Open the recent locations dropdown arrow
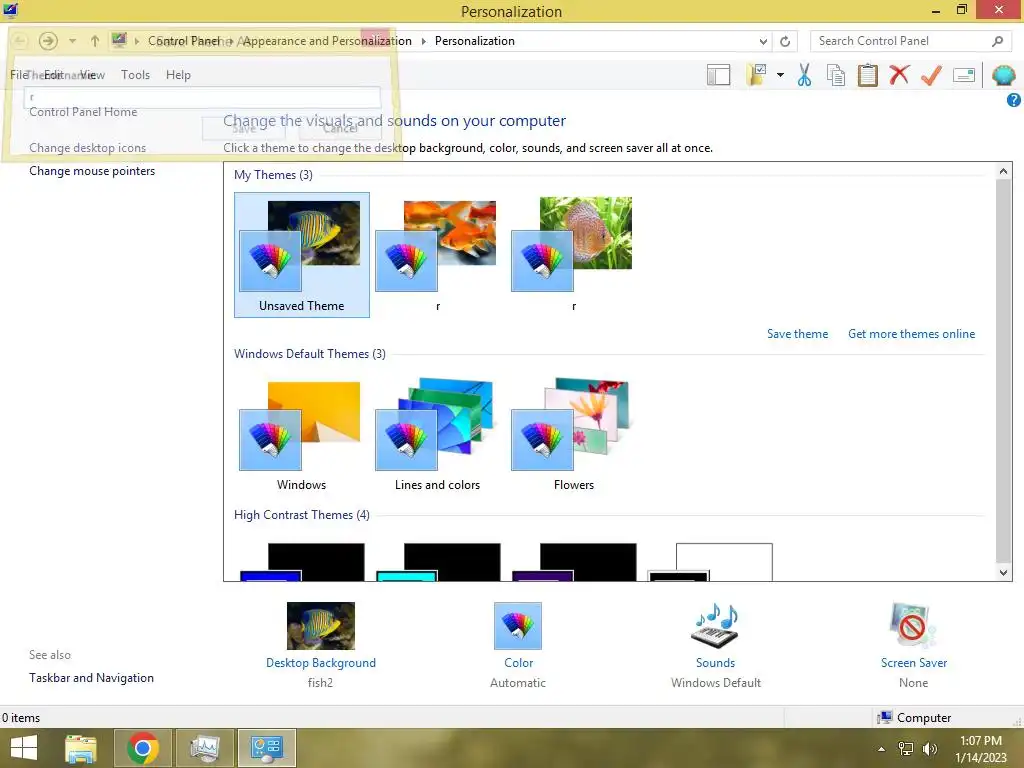 point(72,41)
